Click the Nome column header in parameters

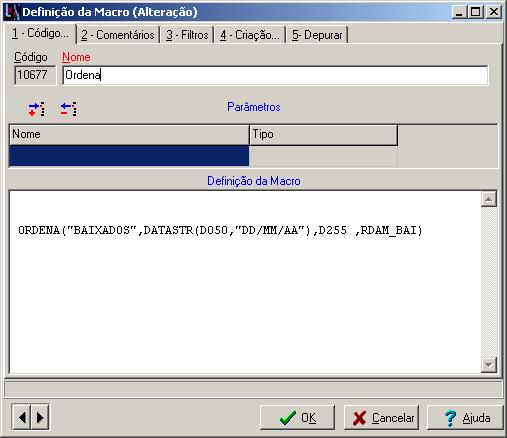coord(129,135)
